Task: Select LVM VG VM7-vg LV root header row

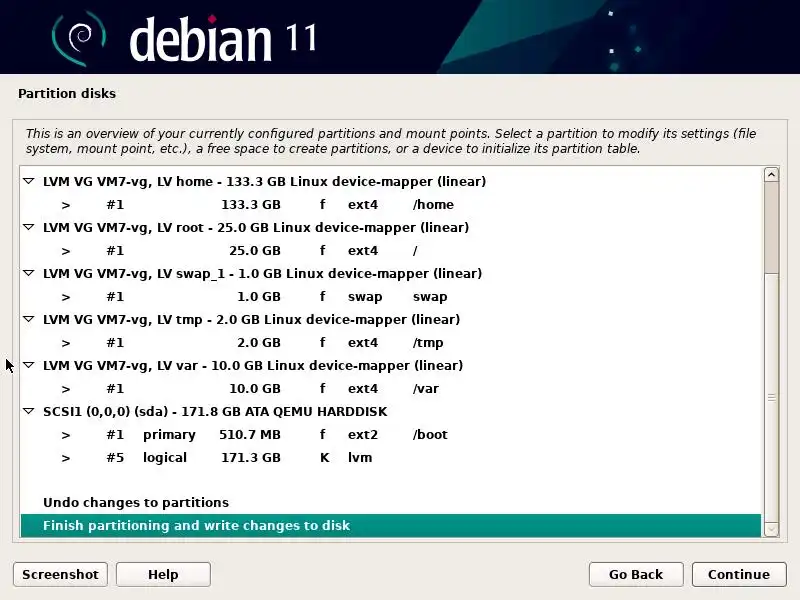Action: pos(391,228)
